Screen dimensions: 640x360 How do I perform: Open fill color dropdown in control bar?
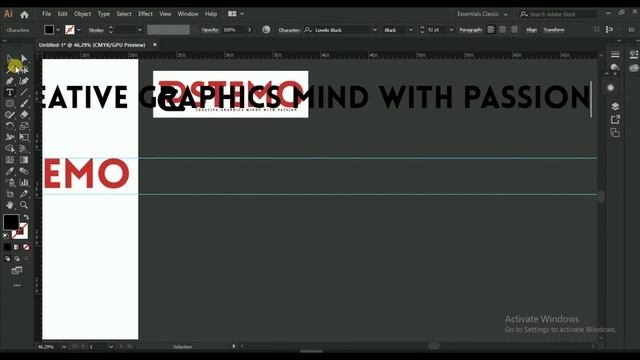[x=58, y=30]
